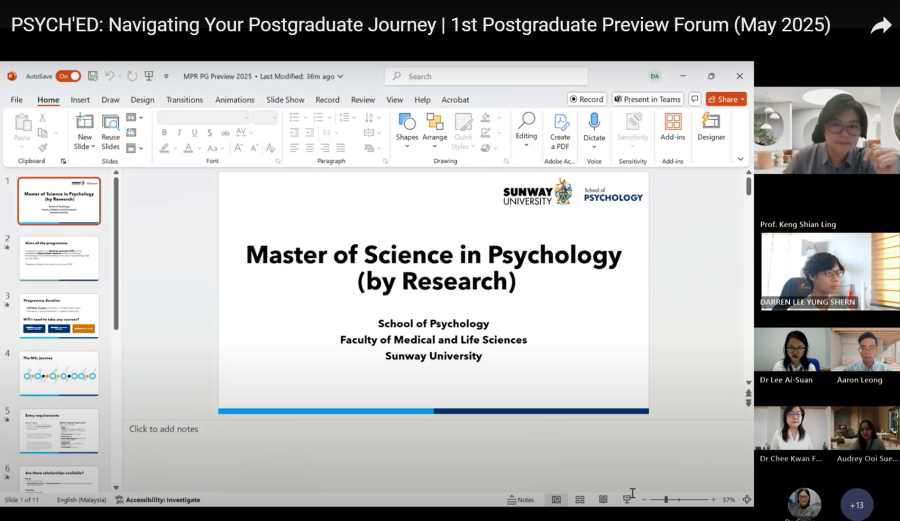Click the red Share button

pyautogui.click(x=726, y=99)
